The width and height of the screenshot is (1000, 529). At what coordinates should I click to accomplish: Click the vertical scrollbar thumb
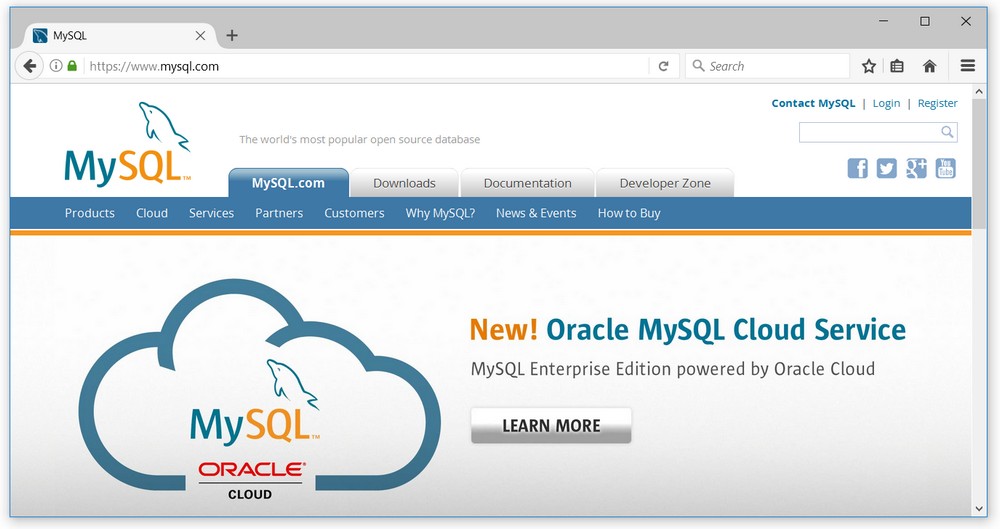979,164
